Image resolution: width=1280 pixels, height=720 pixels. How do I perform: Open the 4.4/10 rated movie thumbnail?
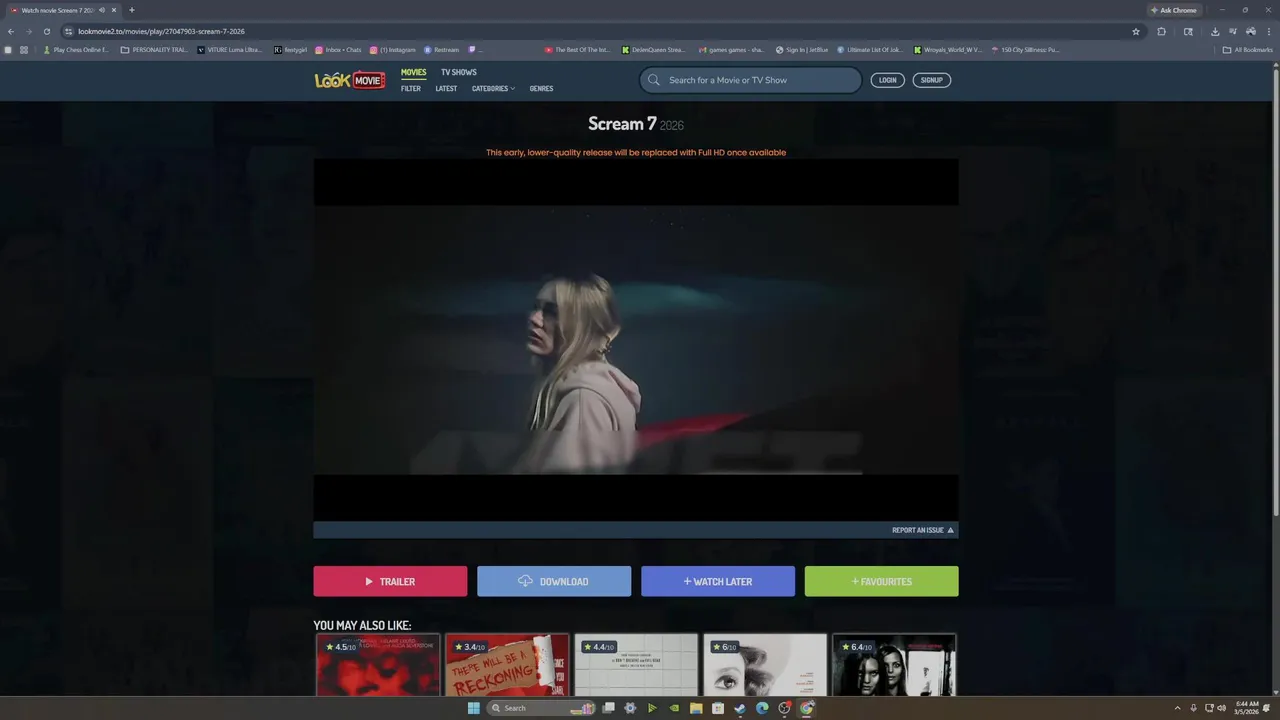[636, 665]
